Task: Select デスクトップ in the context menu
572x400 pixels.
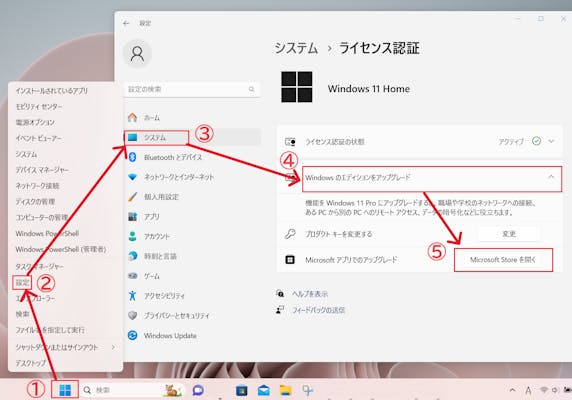Action: [31, 363]
